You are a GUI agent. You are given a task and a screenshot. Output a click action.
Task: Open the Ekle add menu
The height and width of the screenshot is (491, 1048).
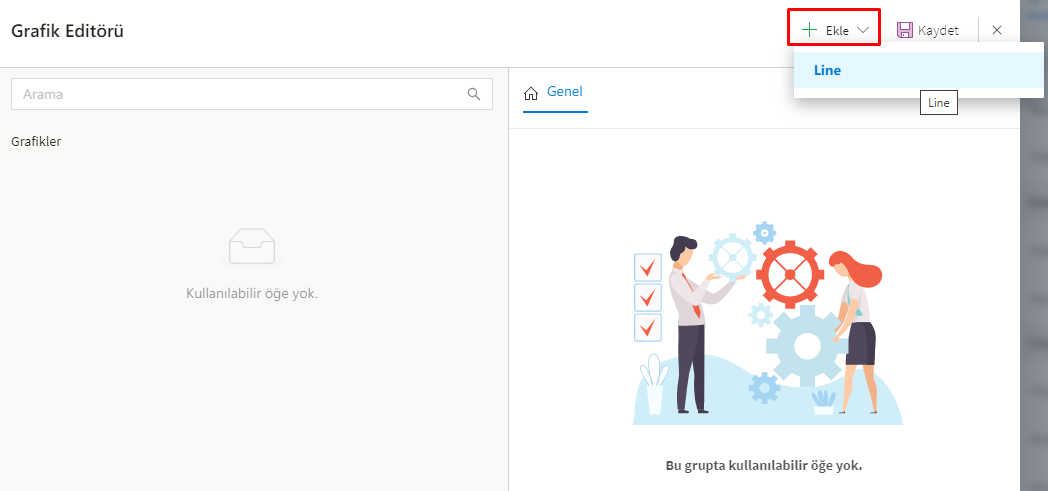coord(835,30)
